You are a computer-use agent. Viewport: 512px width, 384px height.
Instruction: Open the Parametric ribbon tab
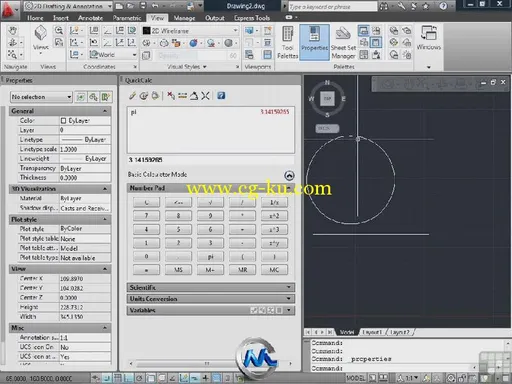coord(127,18)
